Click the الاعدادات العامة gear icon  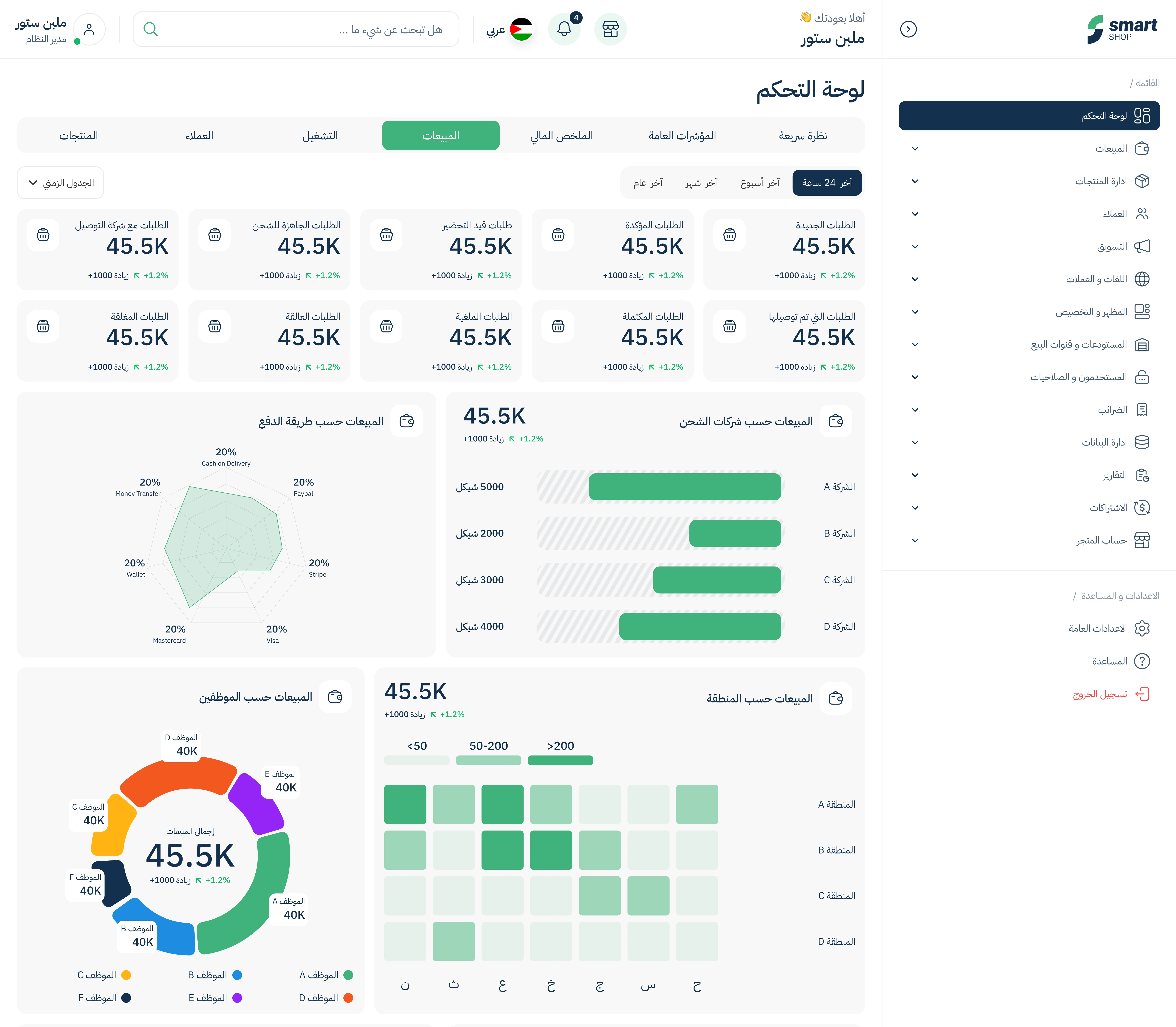(x=1142, y=629)
